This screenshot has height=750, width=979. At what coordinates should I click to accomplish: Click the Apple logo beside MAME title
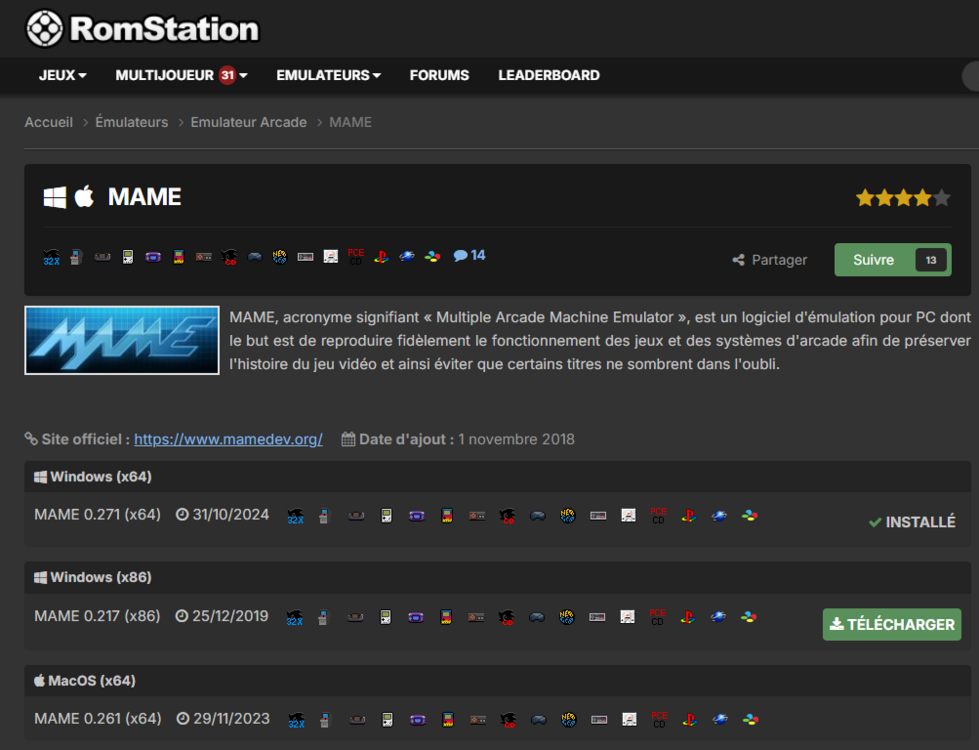84,196
